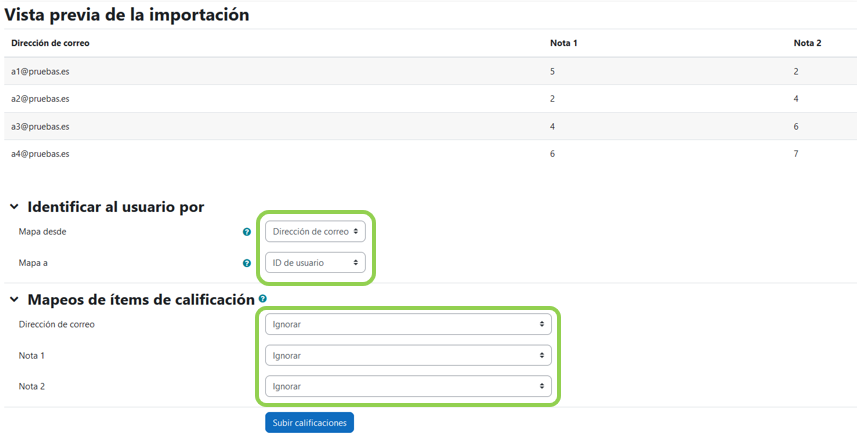
Task: Open the Dirección de correo mapping dropdown
Action: pos(408,325)
